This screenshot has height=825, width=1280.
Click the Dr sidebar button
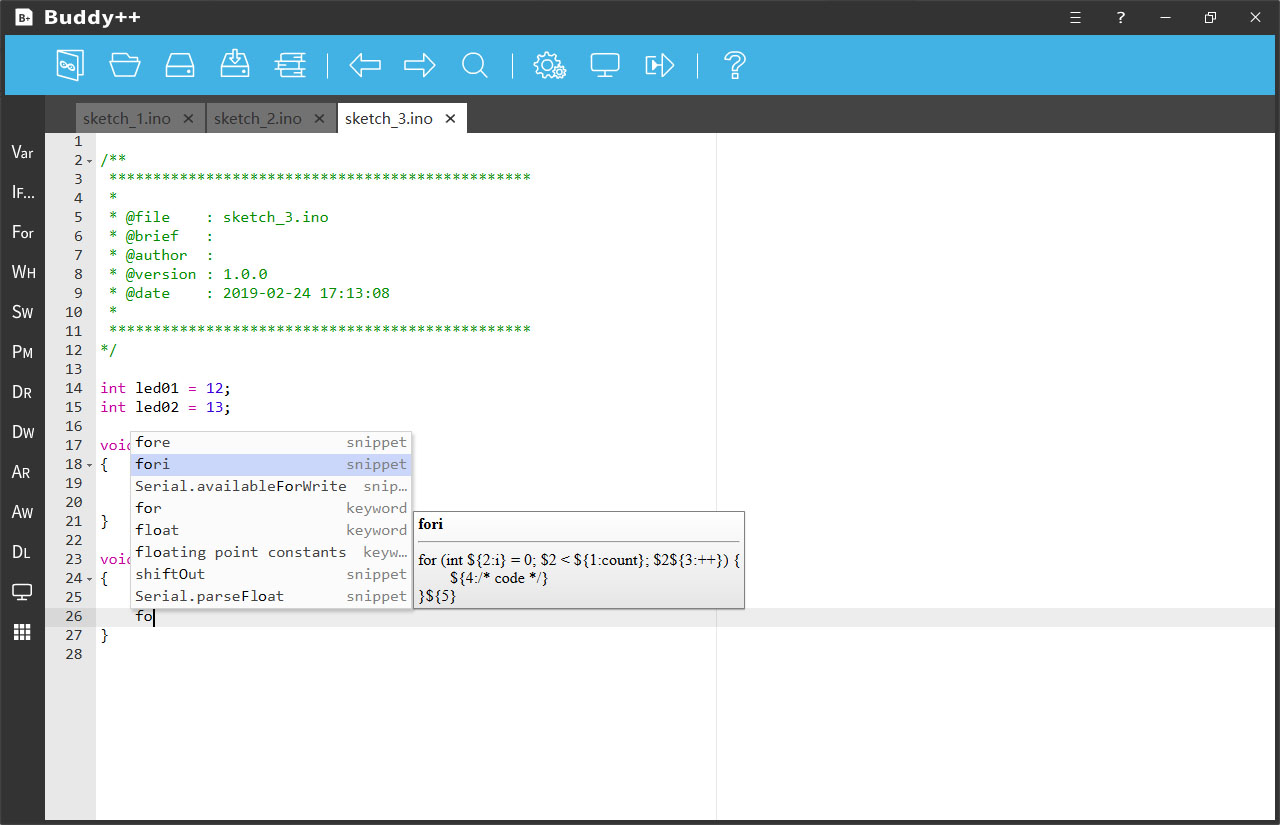pyautogui.click(x=22, y=392)
